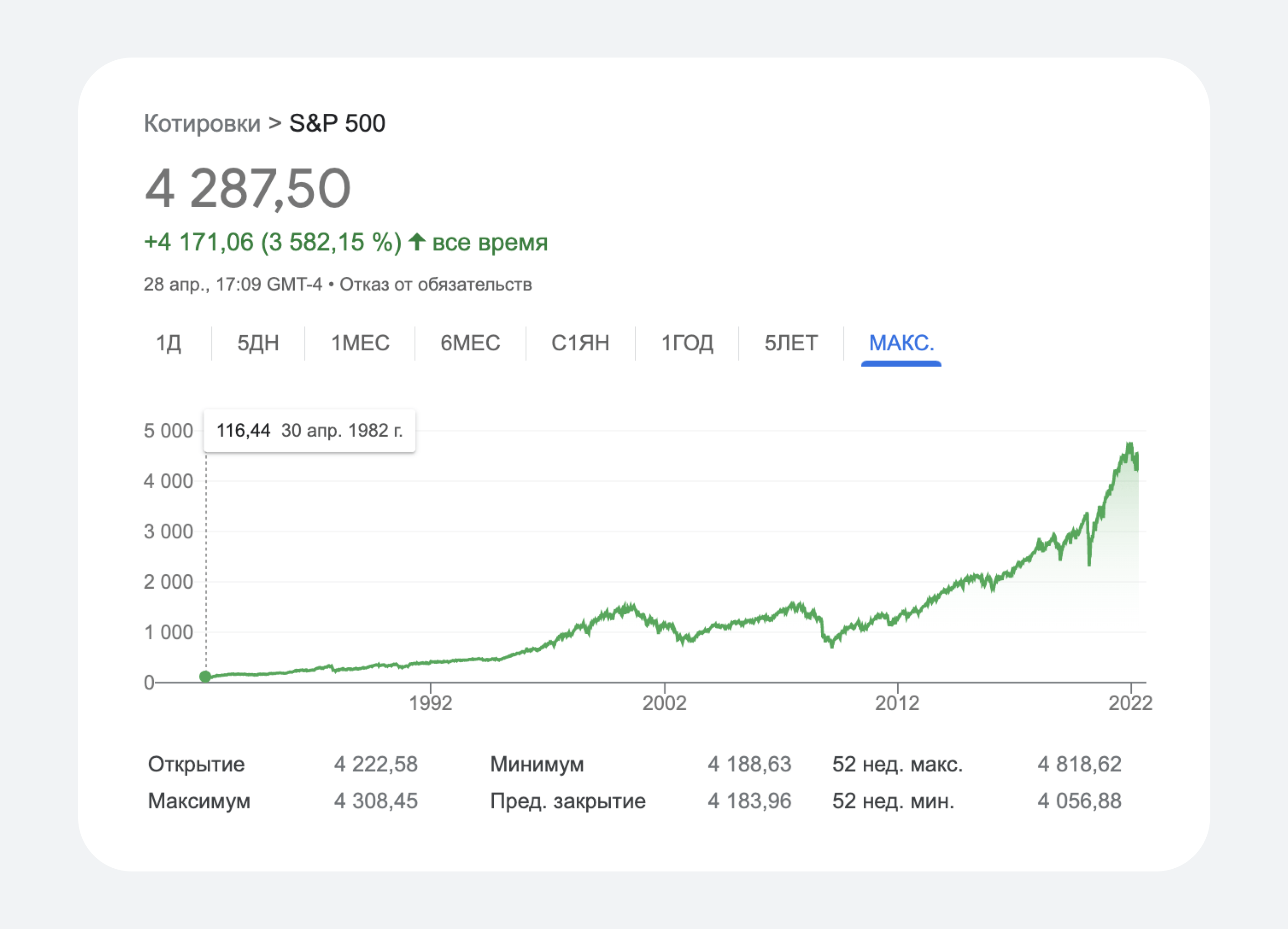Click the 4 000 y-axis label

pyautogui.click(x=169, y=481)
